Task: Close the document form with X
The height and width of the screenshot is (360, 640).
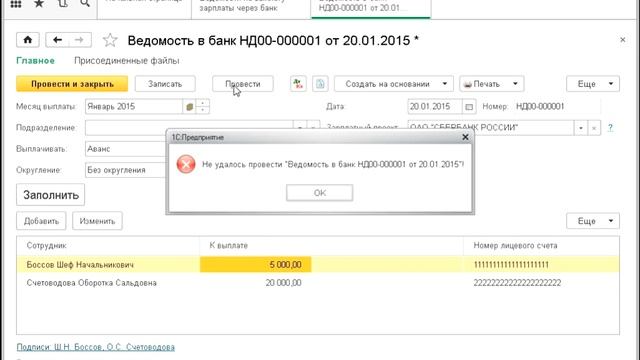Action: tap(622, 40)
